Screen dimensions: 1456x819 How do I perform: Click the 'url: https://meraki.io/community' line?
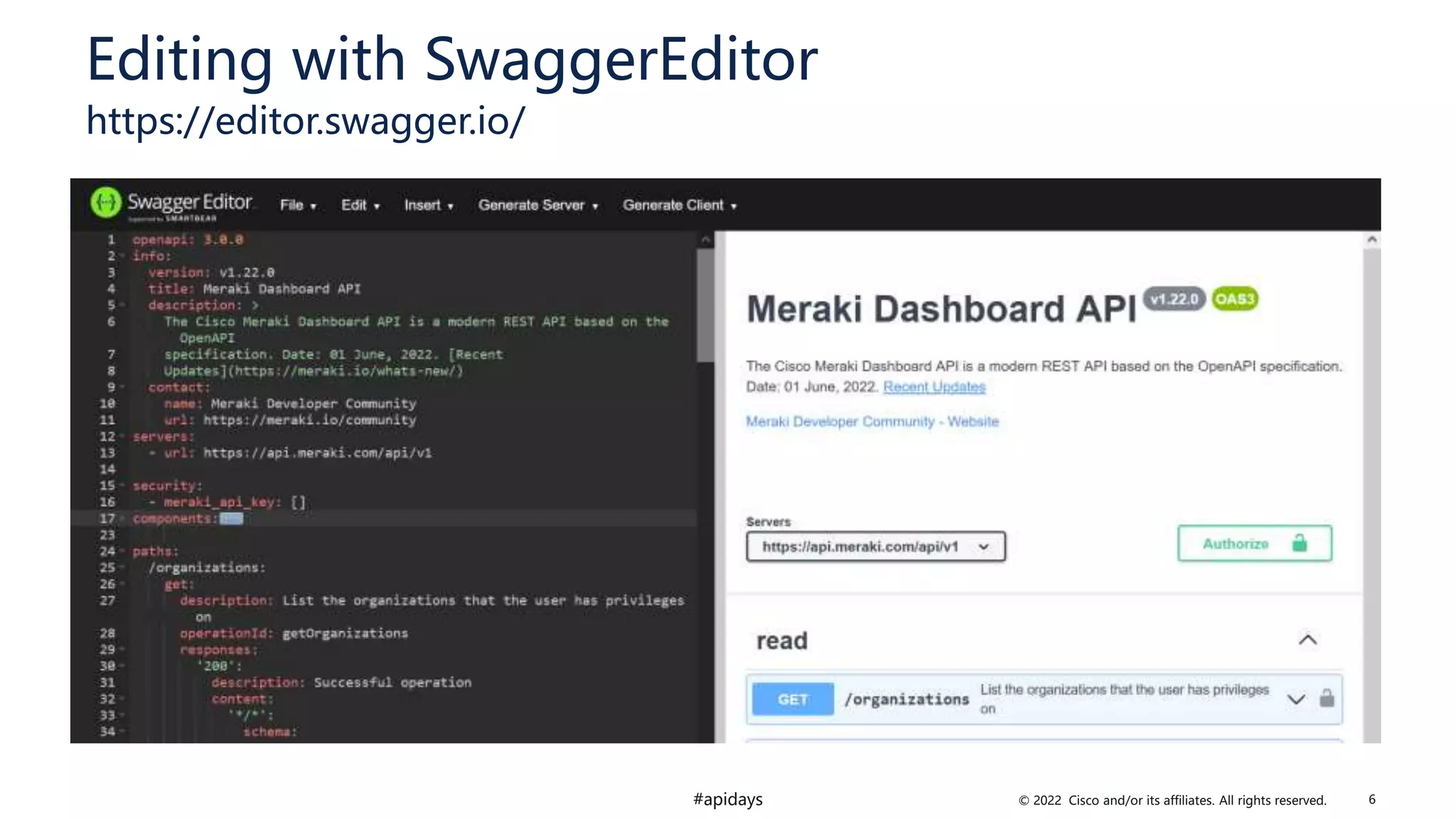pos(290,420)
